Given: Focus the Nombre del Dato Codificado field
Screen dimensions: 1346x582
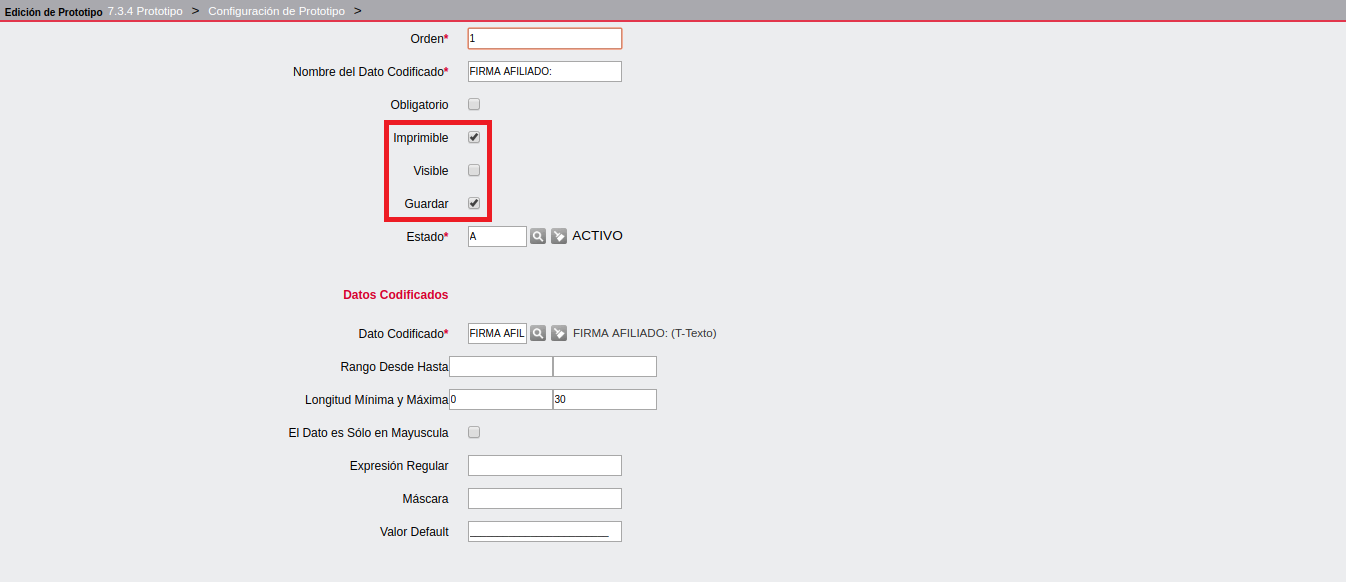Looking at the screenshot, I should click(x=544, y=71).
